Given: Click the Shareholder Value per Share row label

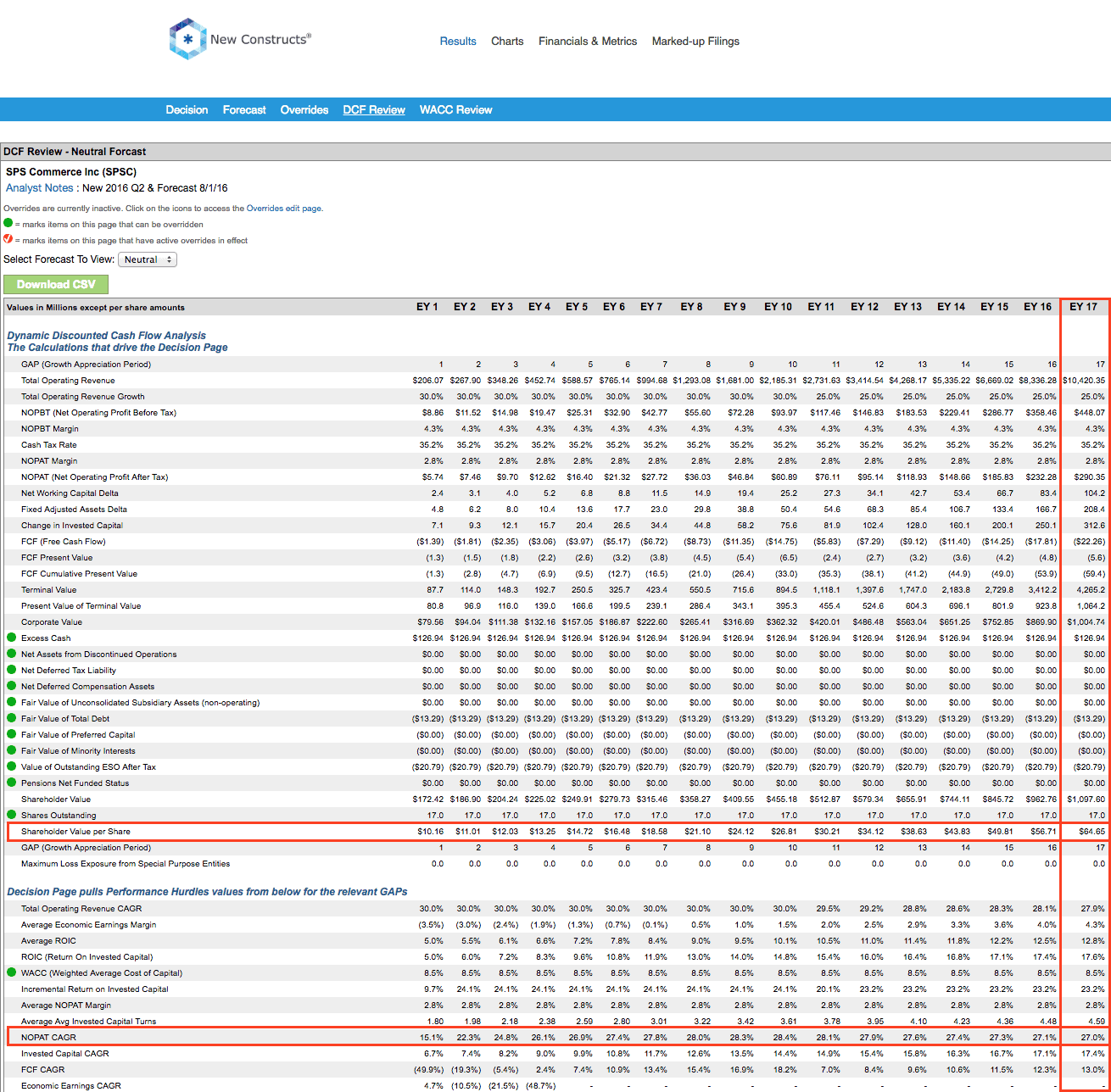Looking at the screenshot, I should pyautogui.click(x=75, y=832).
